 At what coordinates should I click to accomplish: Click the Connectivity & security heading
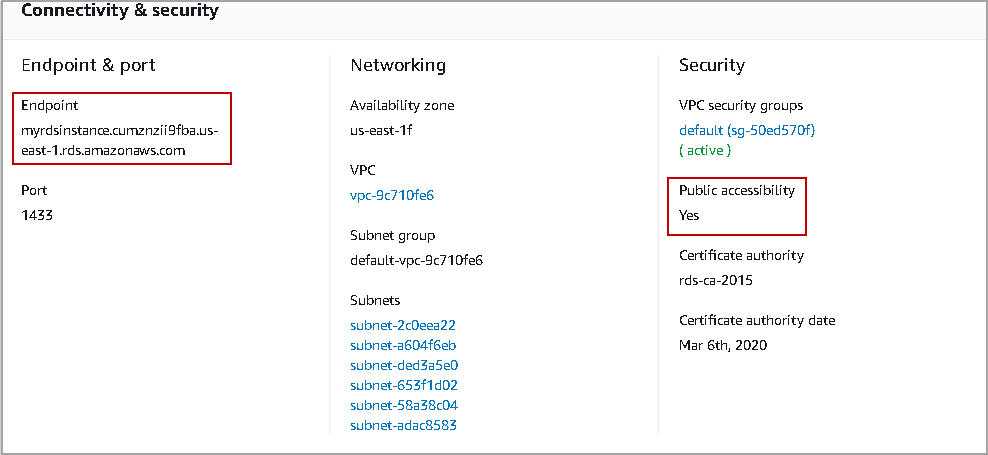pos(120,12)
